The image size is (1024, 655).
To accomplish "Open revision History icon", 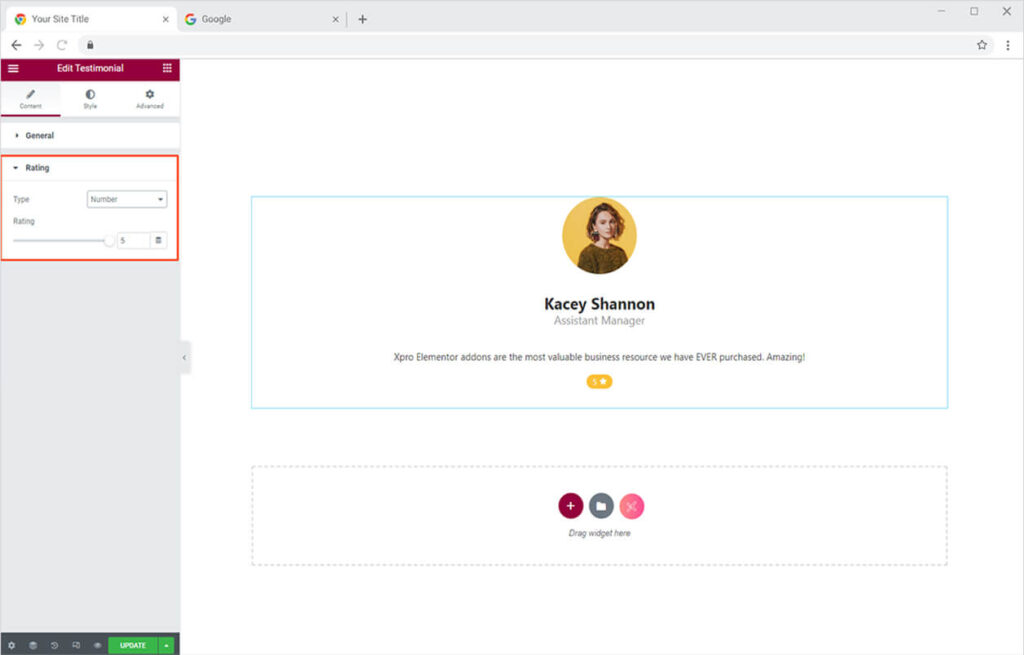I will [55, 645].
